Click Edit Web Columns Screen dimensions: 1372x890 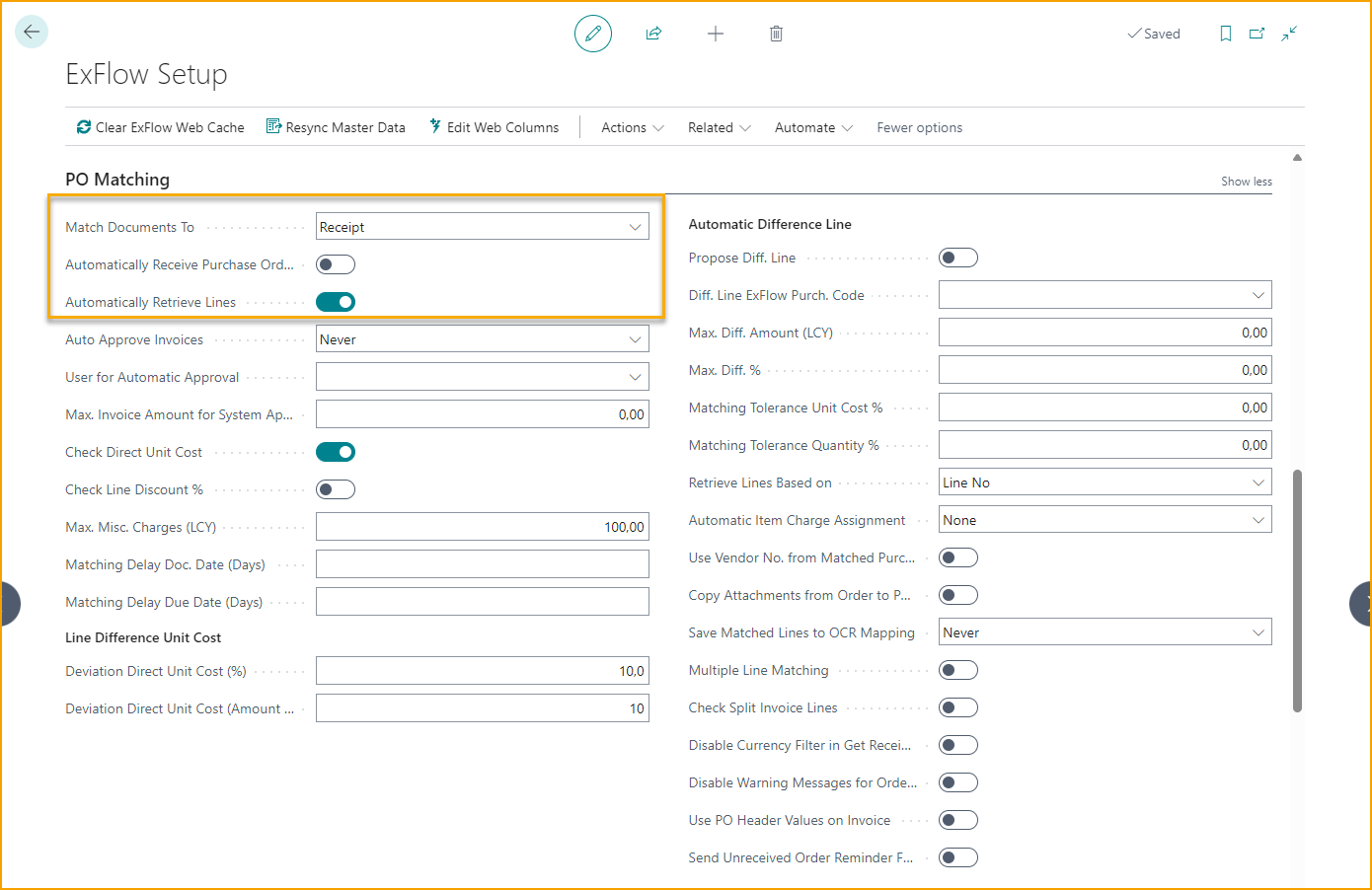point(494,127)
